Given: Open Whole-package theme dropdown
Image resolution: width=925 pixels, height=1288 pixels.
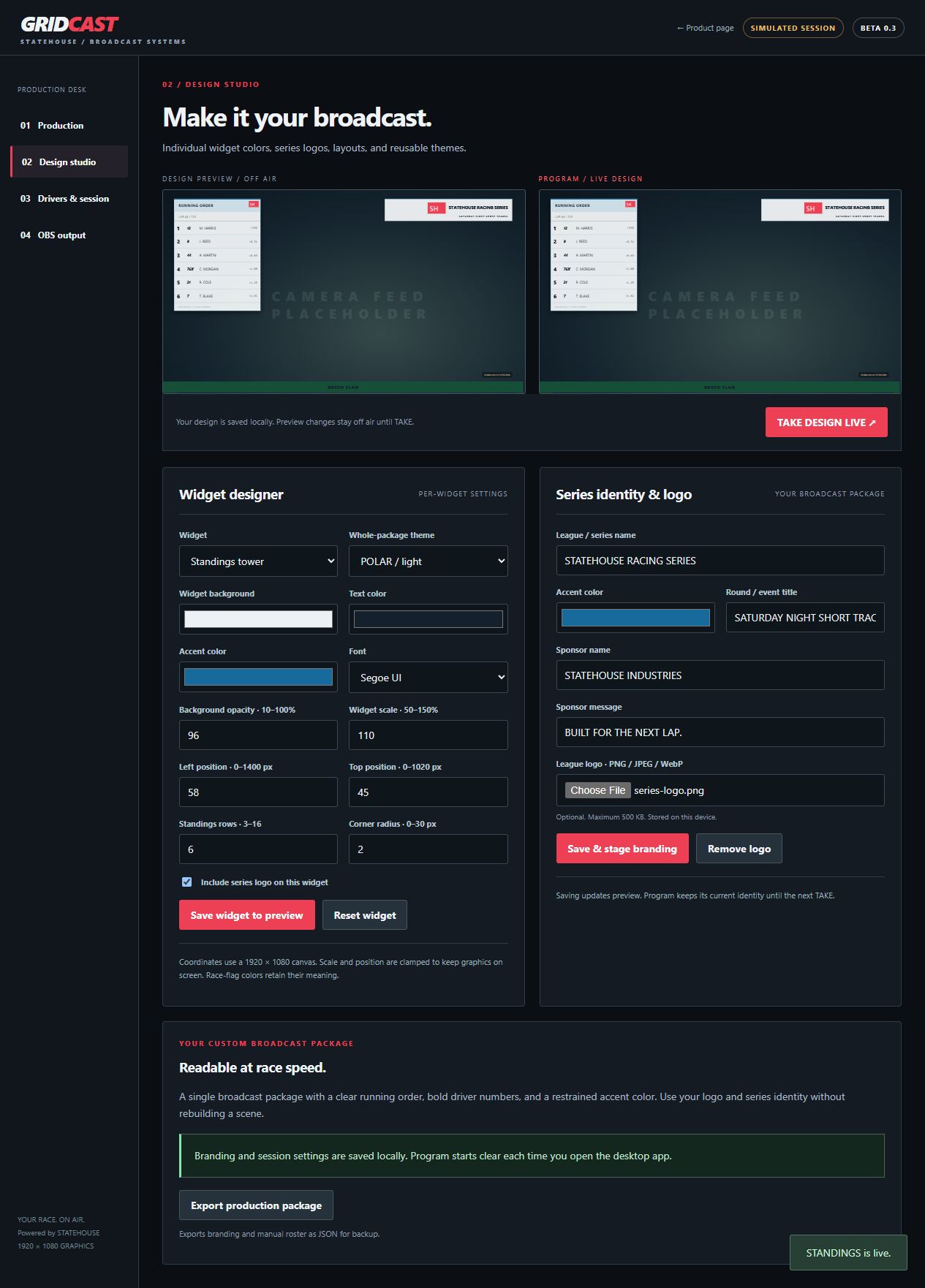Looking at the screenshot, I should (x=428, y=561).
